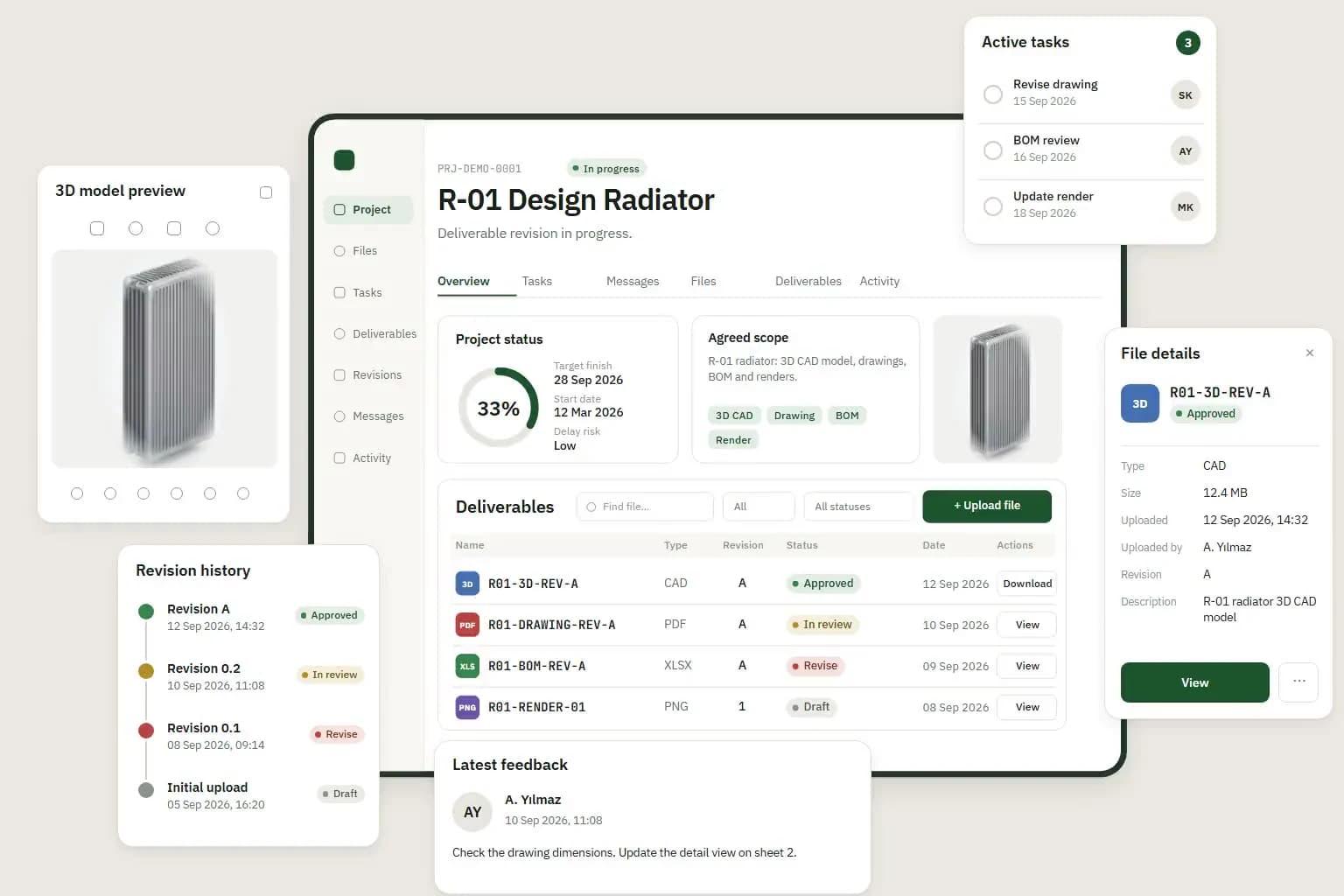Click the Upload file button
This screenshot has height=896, width=1344.
pyautogui.click(x=987, y=506)
